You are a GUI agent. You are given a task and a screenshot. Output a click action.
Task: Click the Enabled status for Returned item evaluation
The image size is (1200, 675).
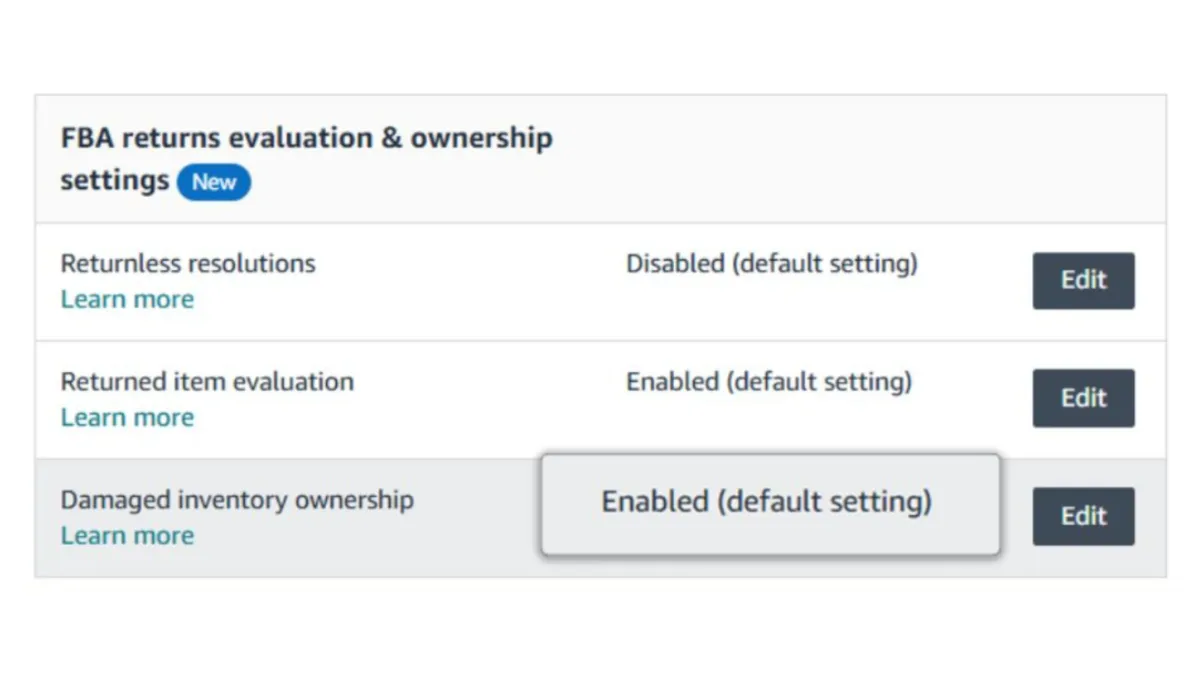click(768, 381)
